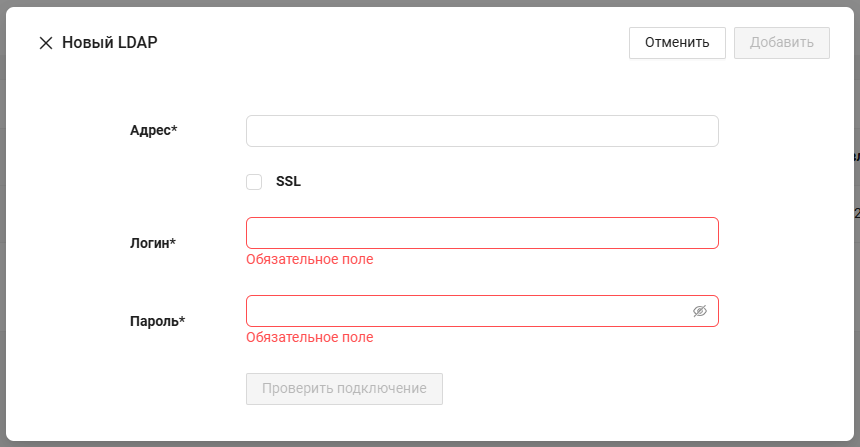Screen dimensions: 860x447
Task: Enable the SSL checkbox
Action: pyautogui.click(x=254, y=182)
